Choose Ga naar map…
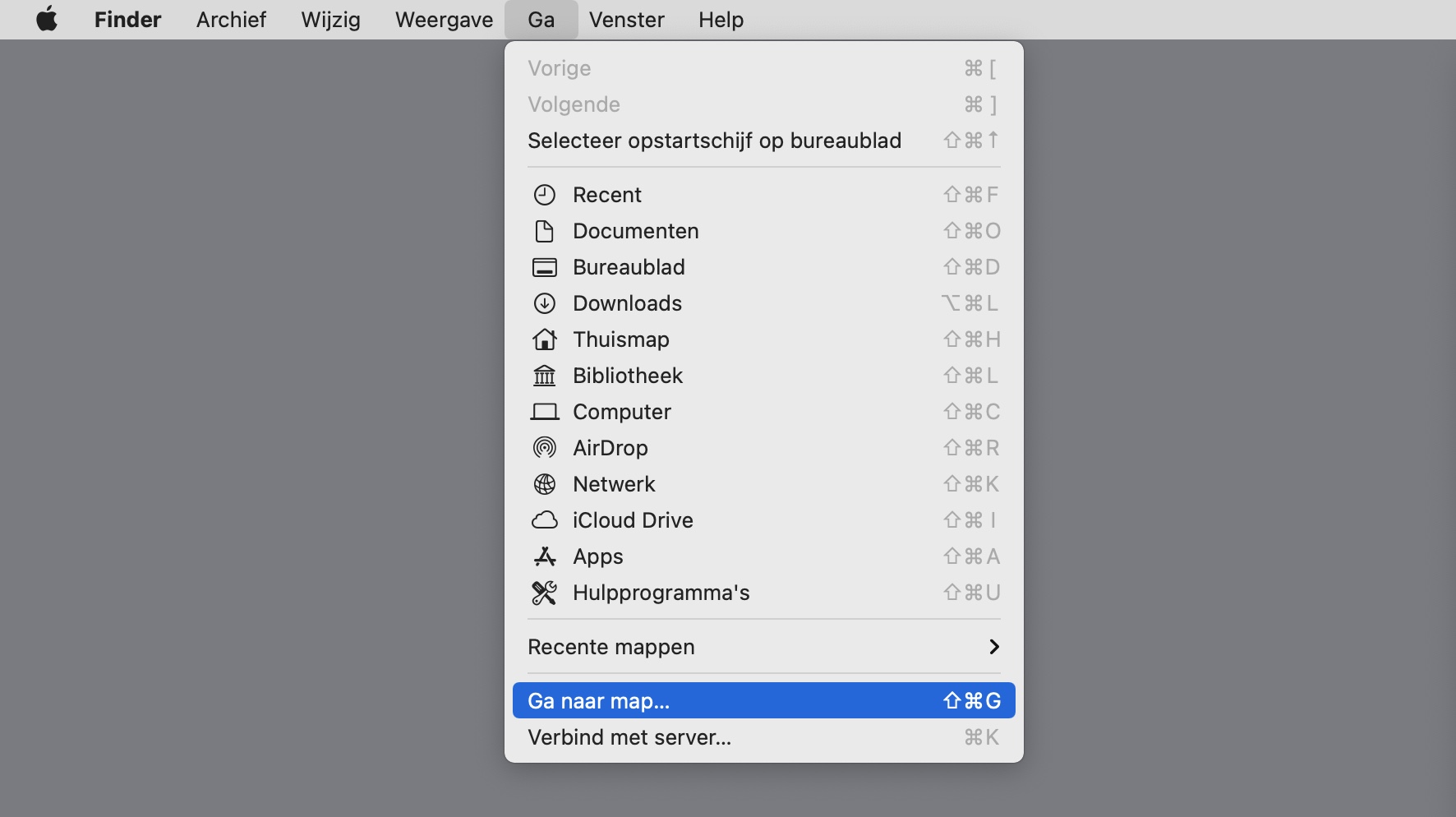 (764, 700)
